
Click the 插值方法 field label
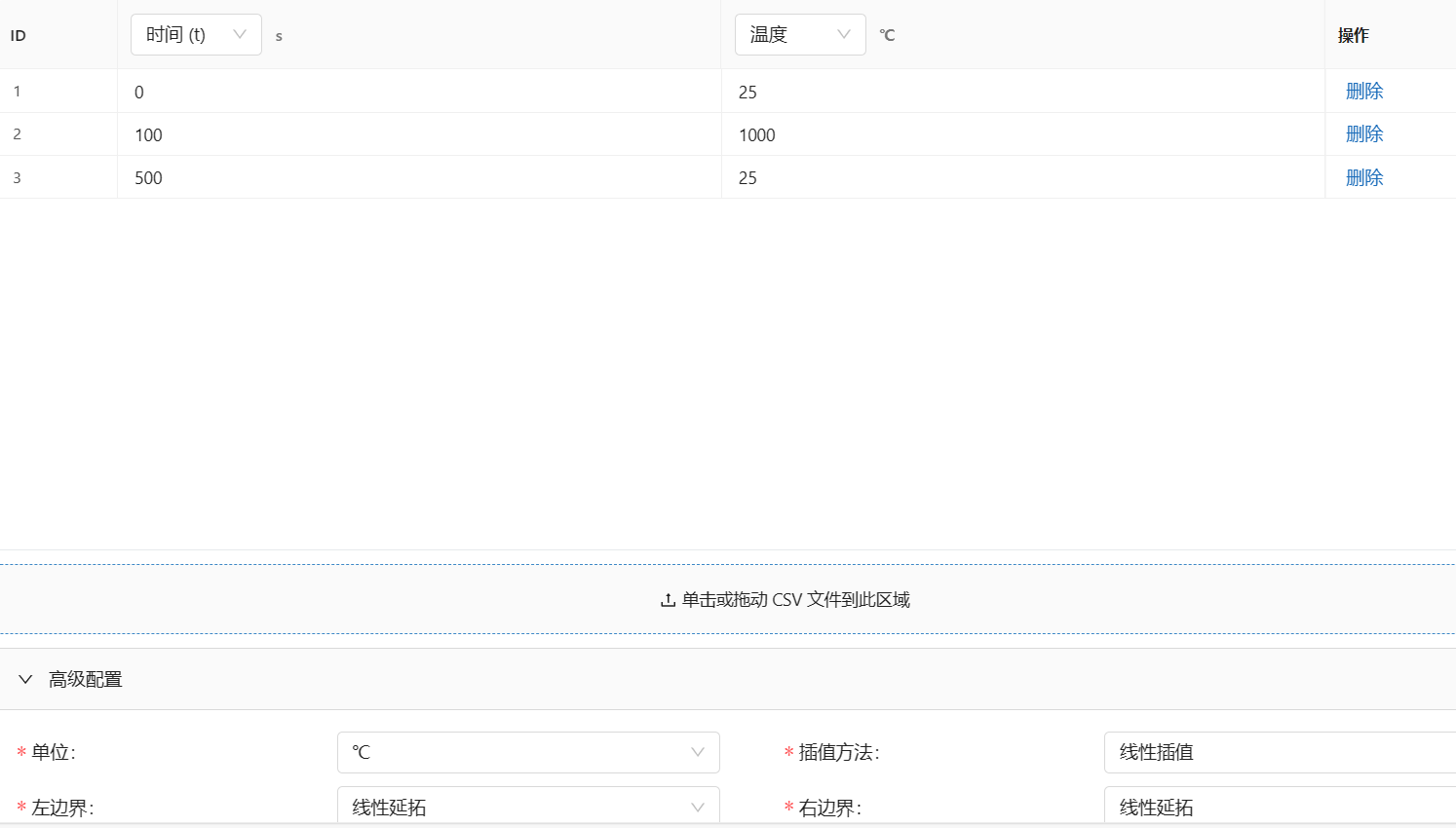839,752
